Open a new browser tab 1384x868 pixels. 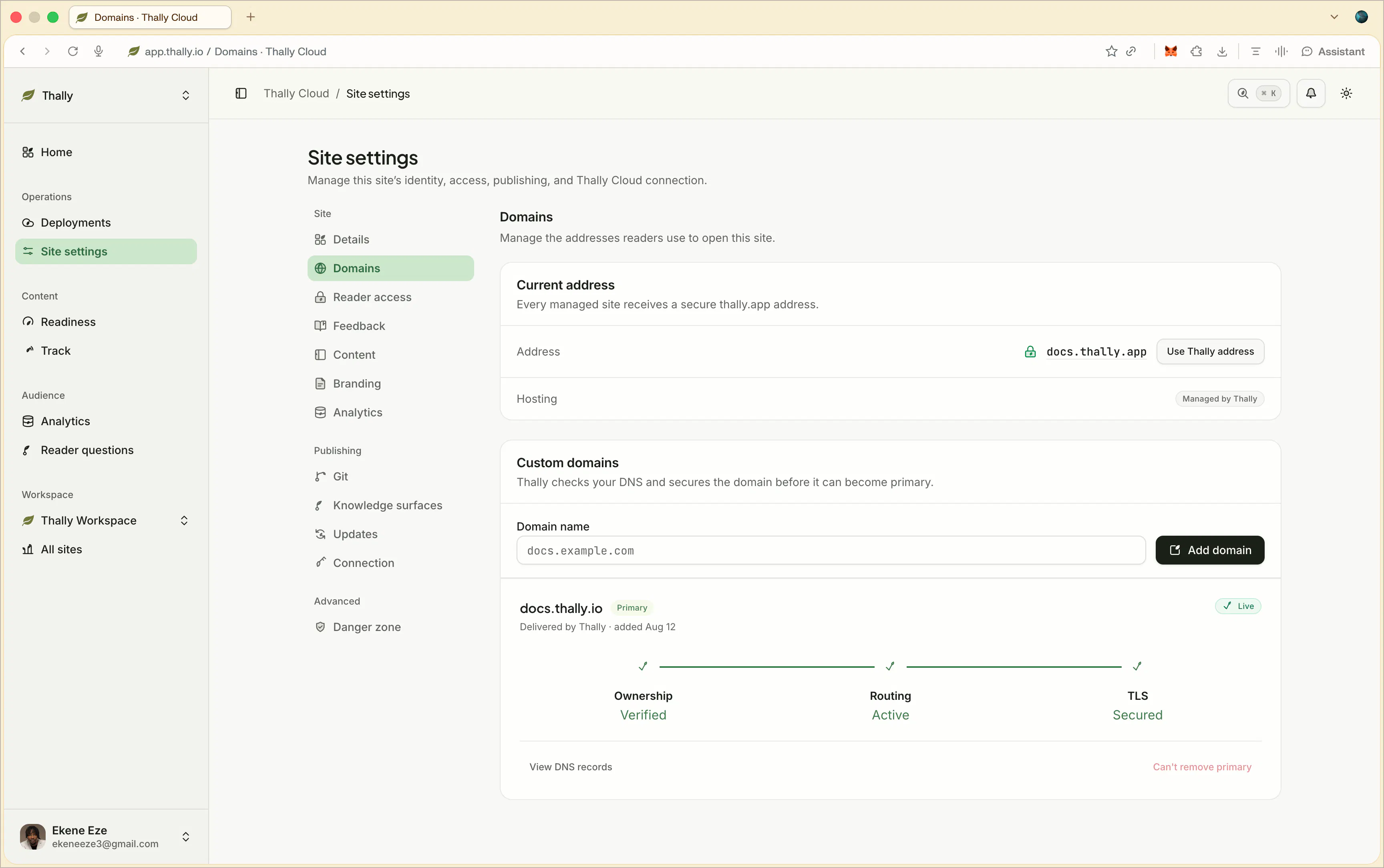[x=251, y=17]
